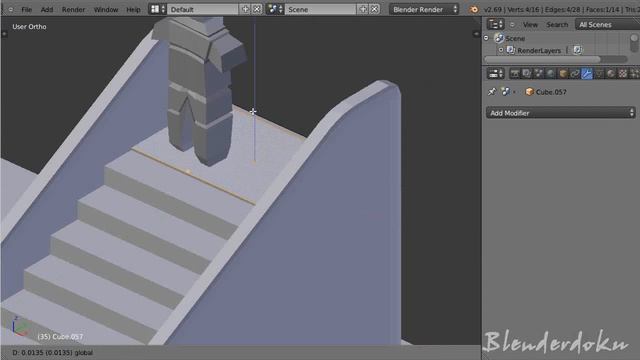Delete the current scene

pyautogui.click(x=374, y=9)
